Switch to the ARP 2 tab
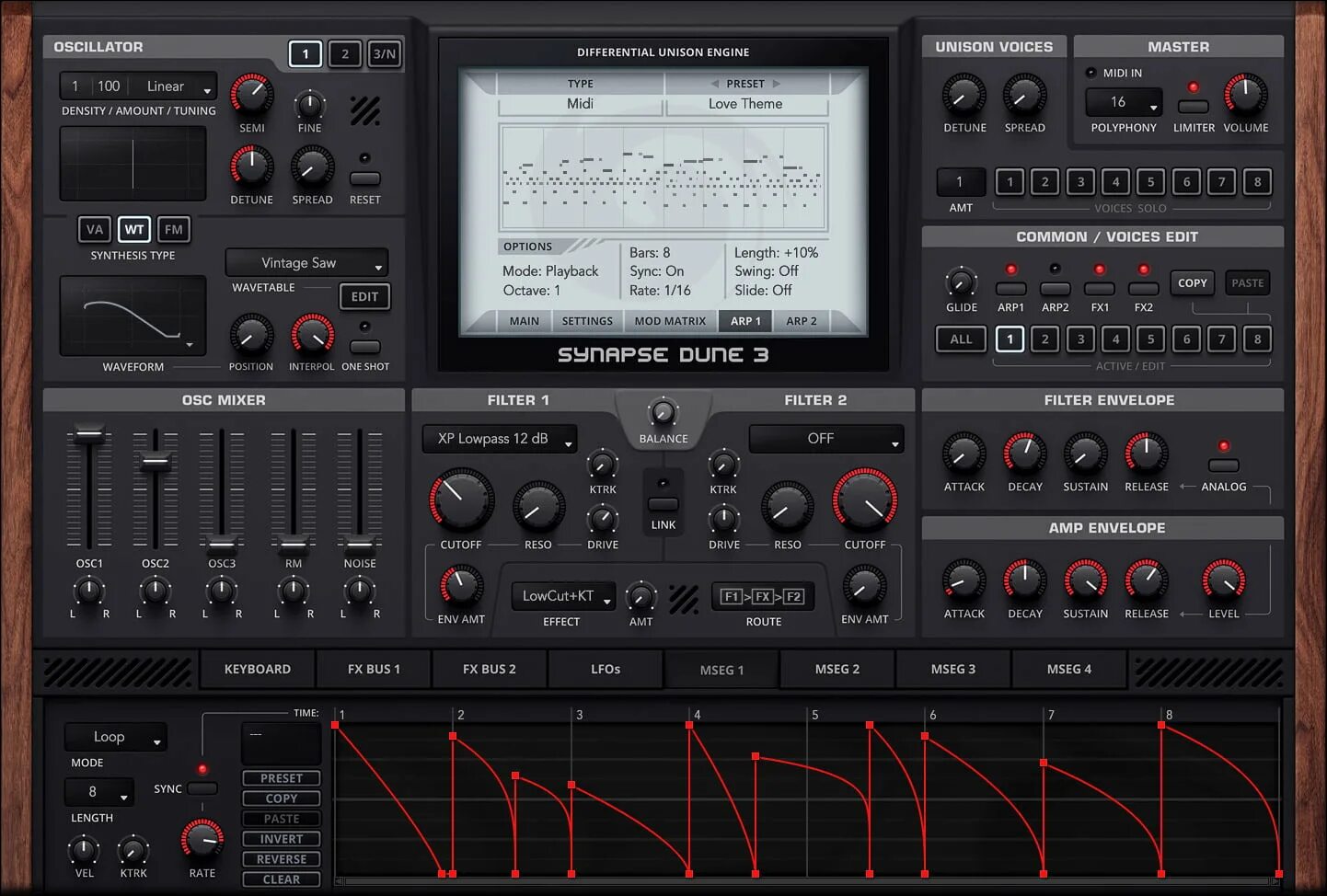The image size is (1327, 896). [801, 321]
